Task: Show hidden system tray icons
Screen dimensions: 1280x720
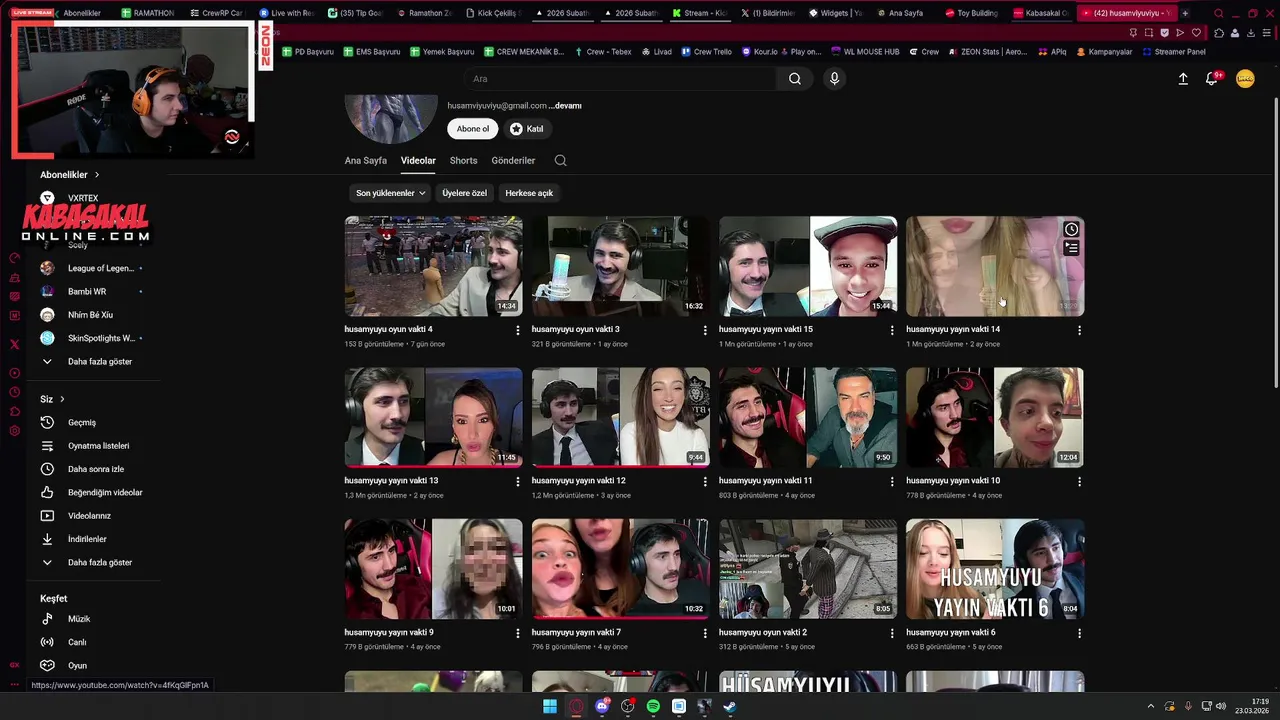Action: pos(1150,706)
